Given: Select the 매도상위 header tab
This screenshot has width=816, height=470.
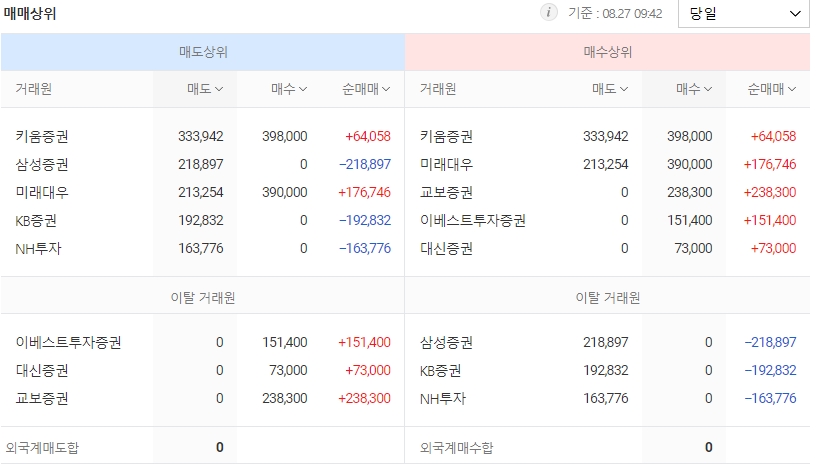Looking at the screenshot, I should (203, 52).
